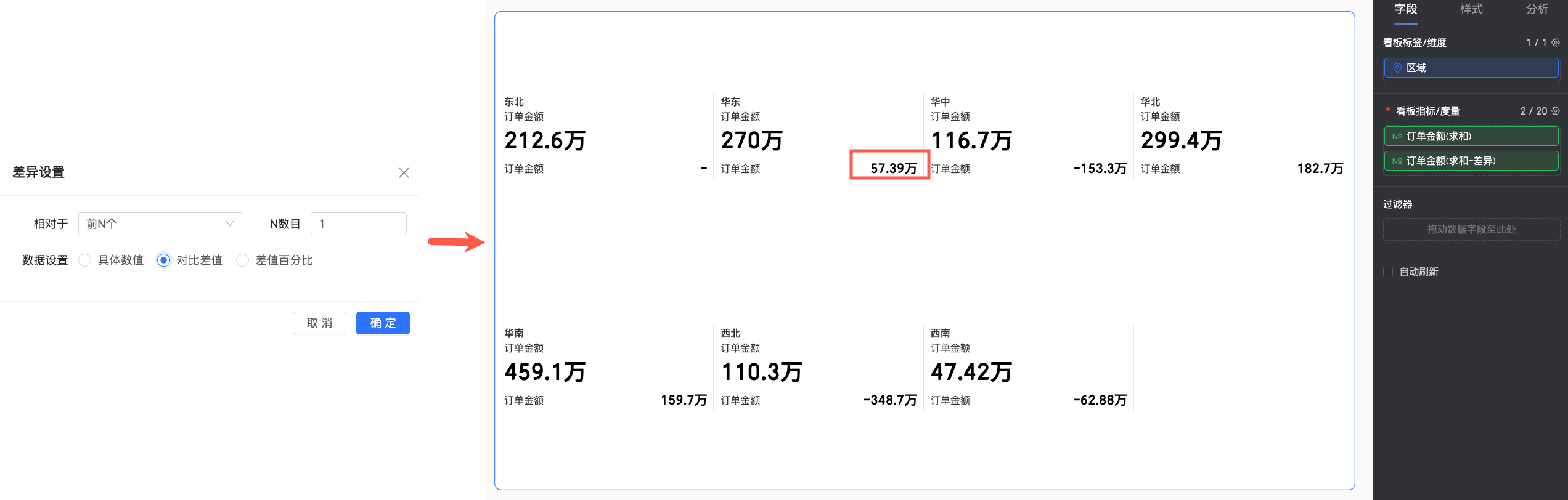Click the No. icon of 订单金额(求和)
Image resolution: width=1568 pixels, height=500 pixels.
[1397, 136]
